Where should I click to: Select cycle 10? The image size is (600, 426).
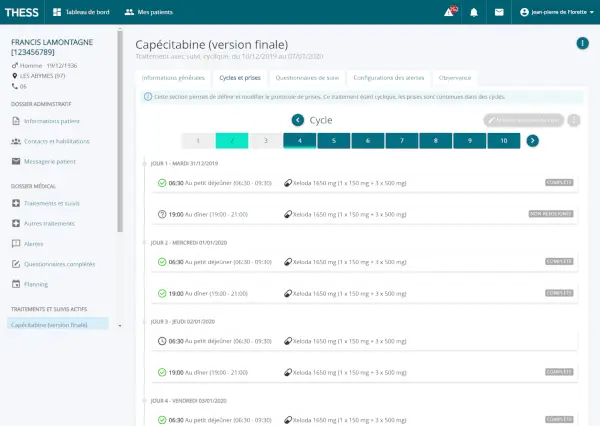[x=504, y=141]
